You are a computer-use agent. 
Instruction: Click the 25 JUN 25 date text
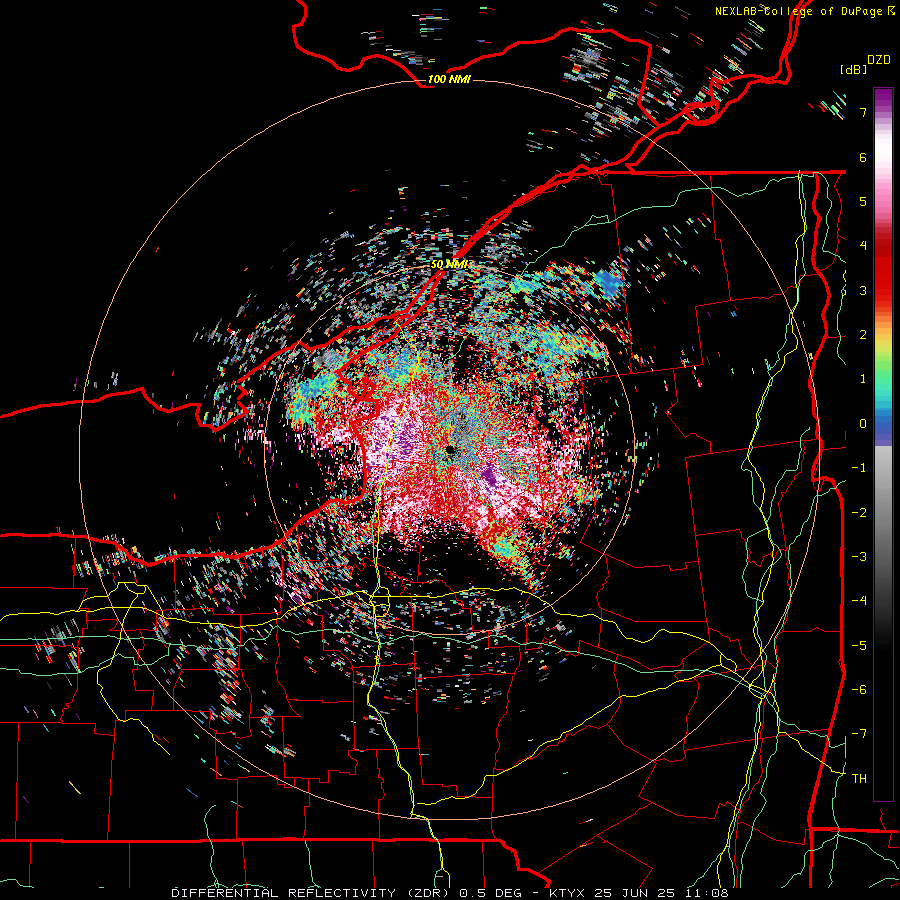pos(635,893)
